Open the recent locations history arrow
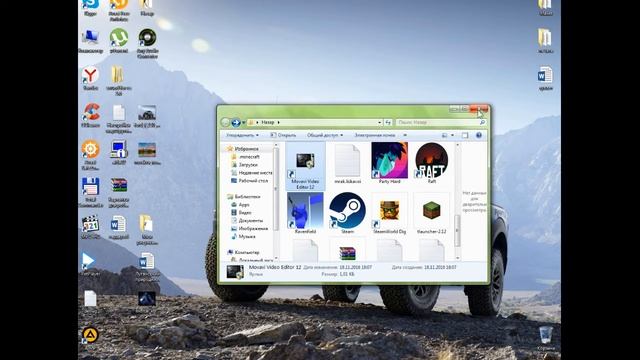 (244, 122)
